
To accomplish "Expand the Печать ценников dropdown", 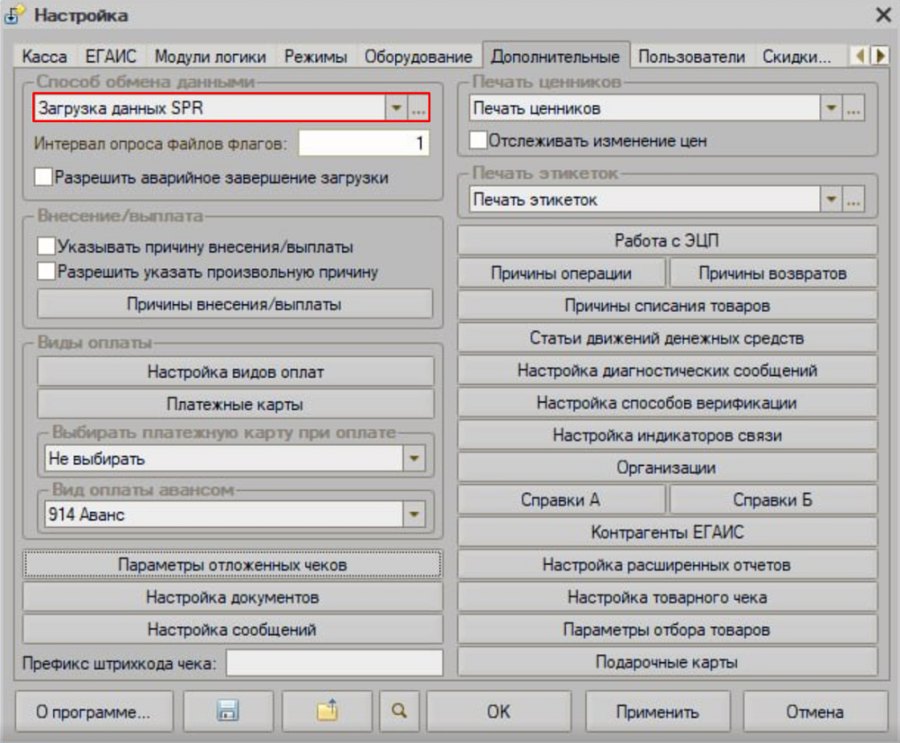I will point(831,108).
